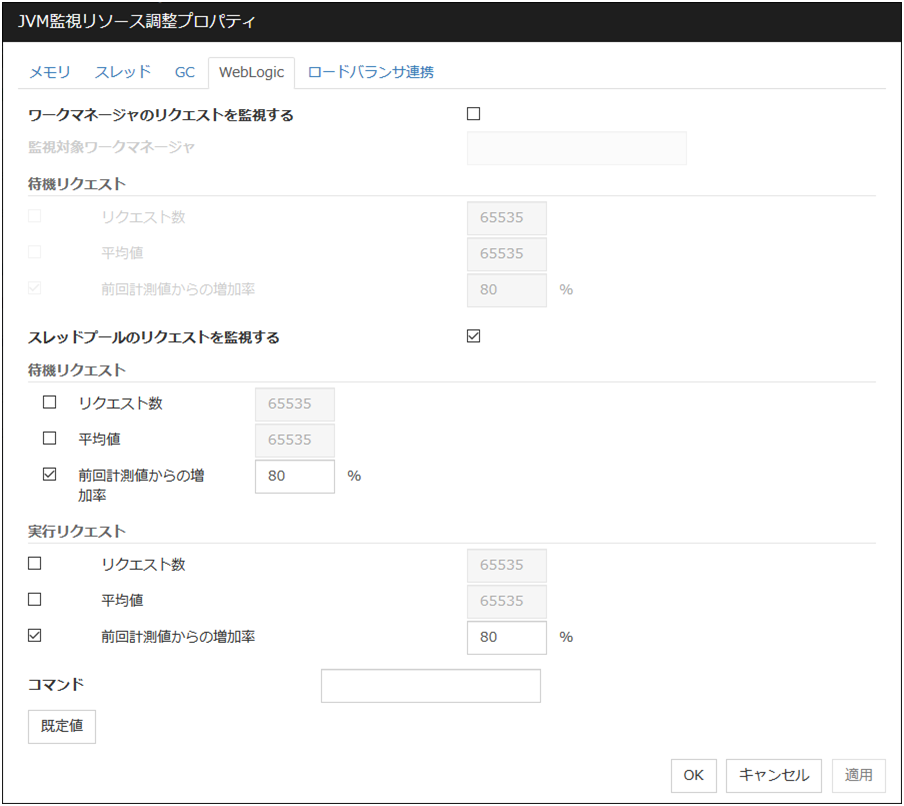Enable thread pool 待機リクエスト 平均値 checkbox
This screenshot has width=904, height=806.
[x=50, y=438]
